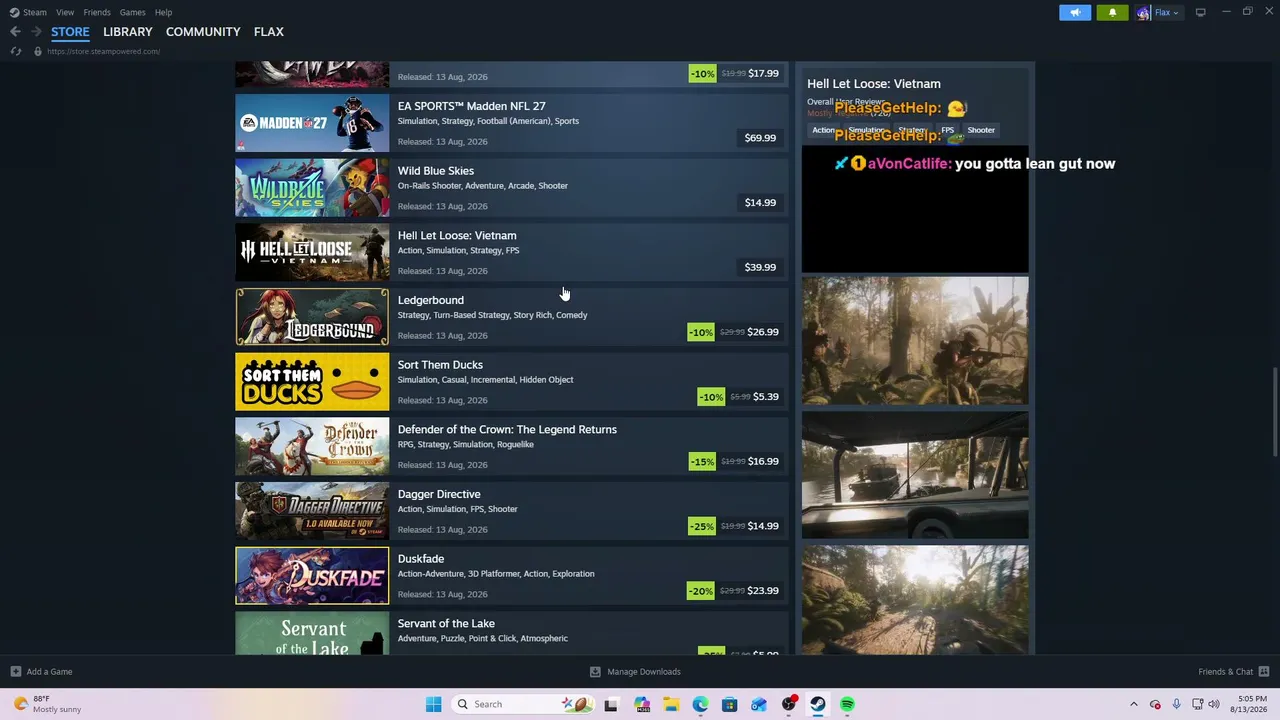Open the View menu

[65, 12]
